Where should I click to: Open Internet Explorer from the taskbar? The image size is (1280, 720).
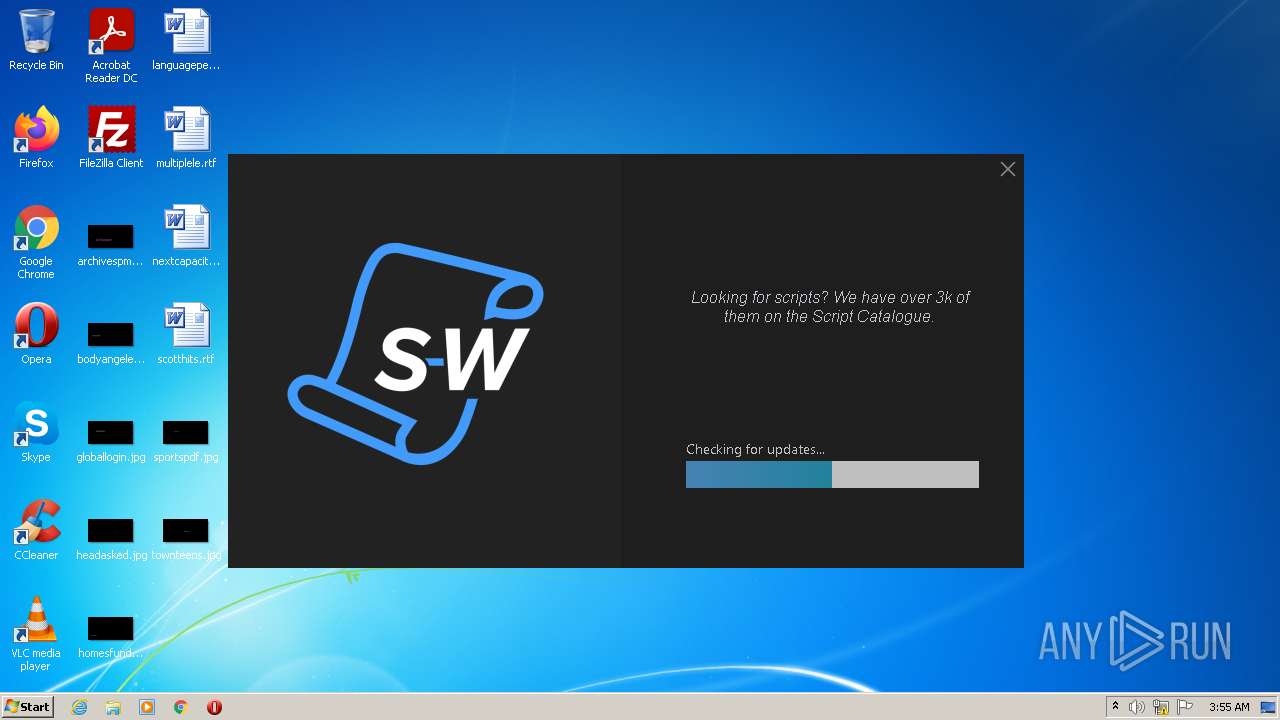coord(79,707)
